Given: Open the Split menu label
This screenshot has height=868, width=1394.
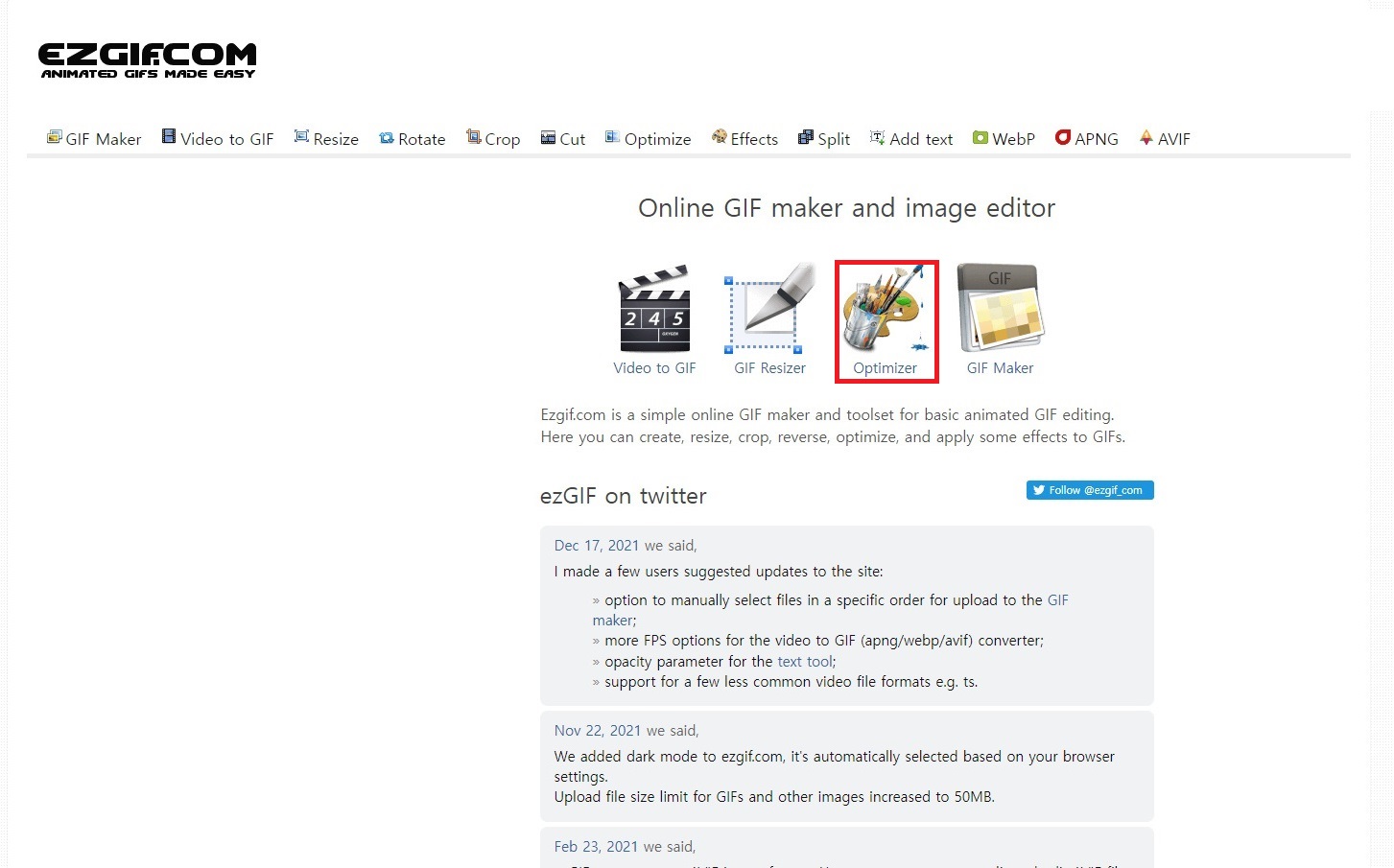Looking at the screenshot, I should click(x=834, y=140).
